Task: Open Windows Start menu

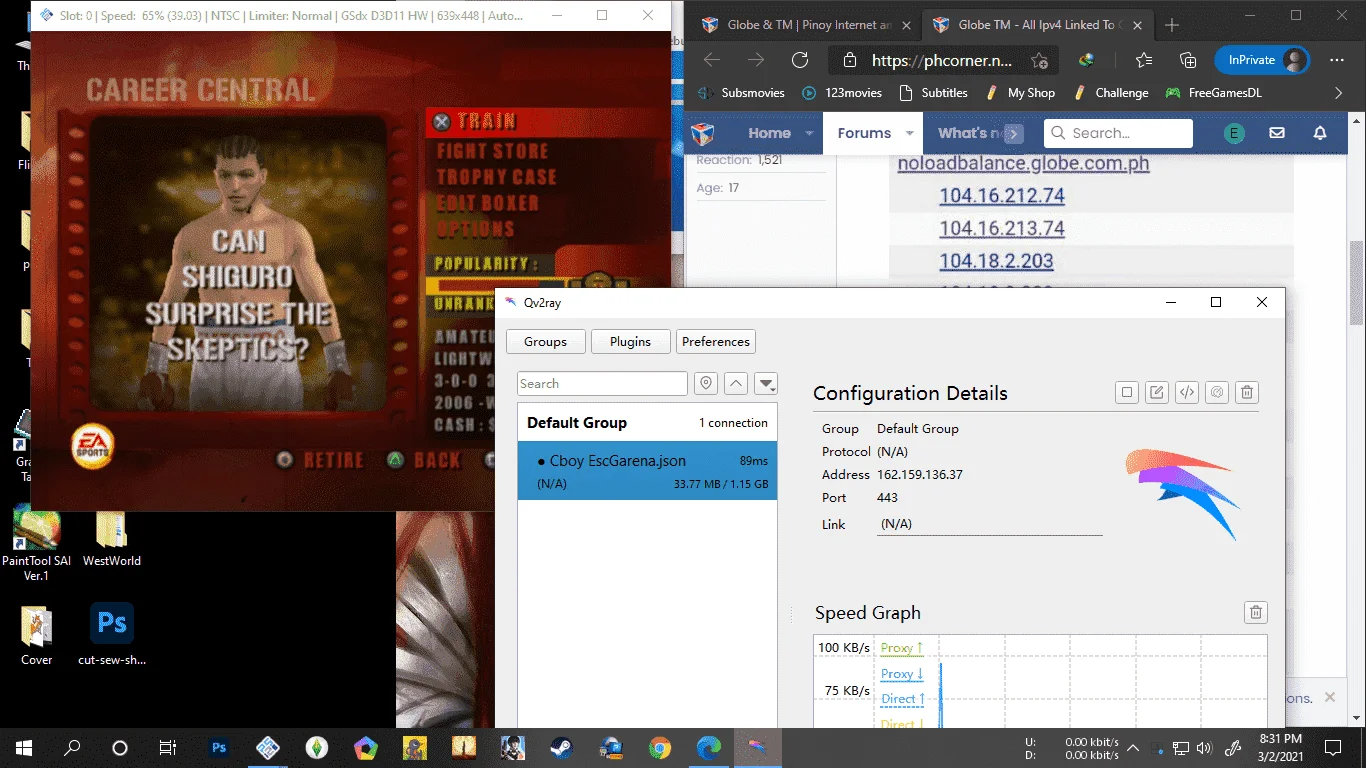Action: pos(23,747)
